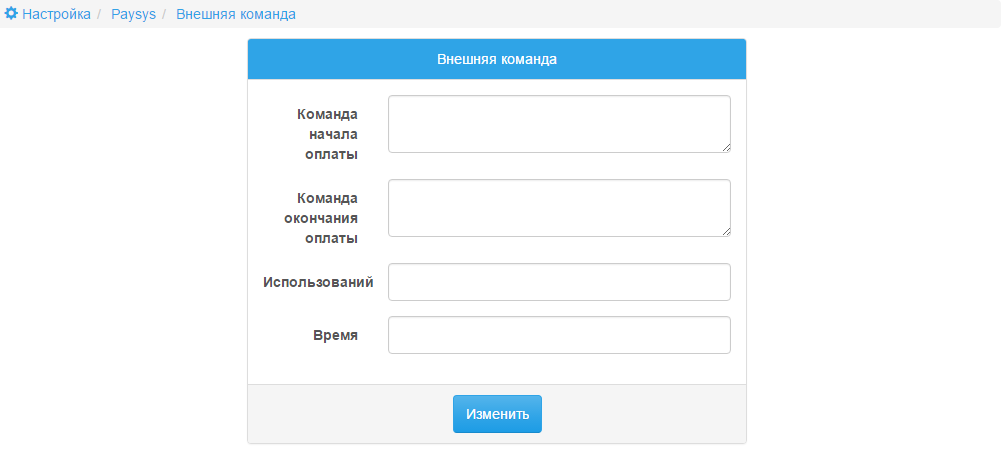Click the Команда окончания оплаты label

tap(321, 218)
